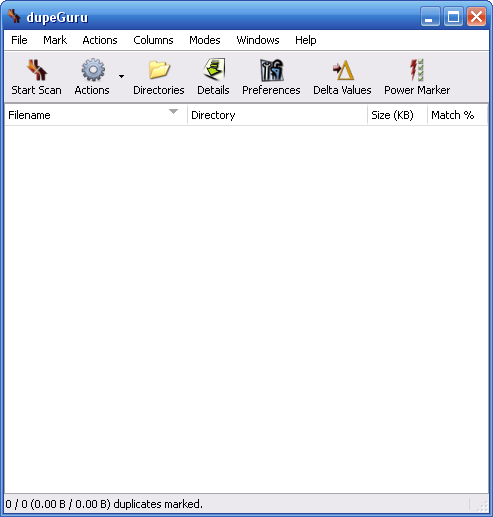Image resolution: width=493 pixels, height=517 pixels.
Task: Open Preferences tools icon
Action: coord(272,70)
